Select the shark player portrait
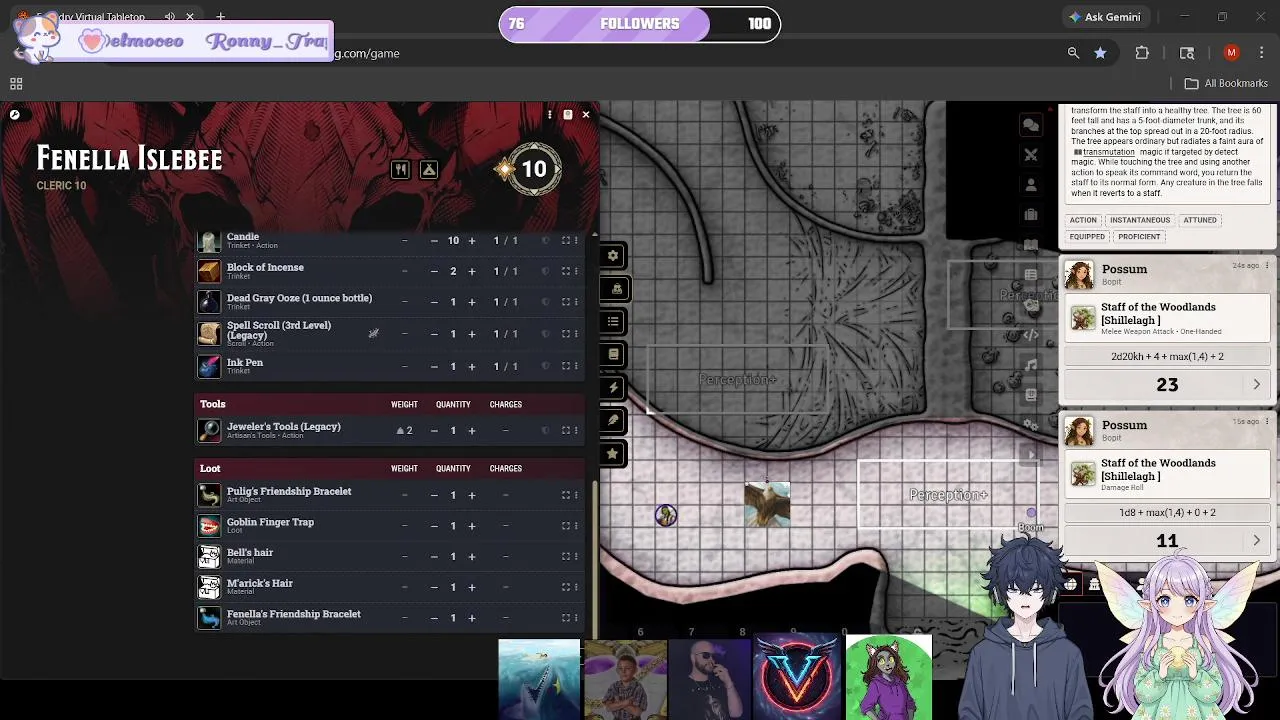 pyautogui.click(x=539, y=680)
